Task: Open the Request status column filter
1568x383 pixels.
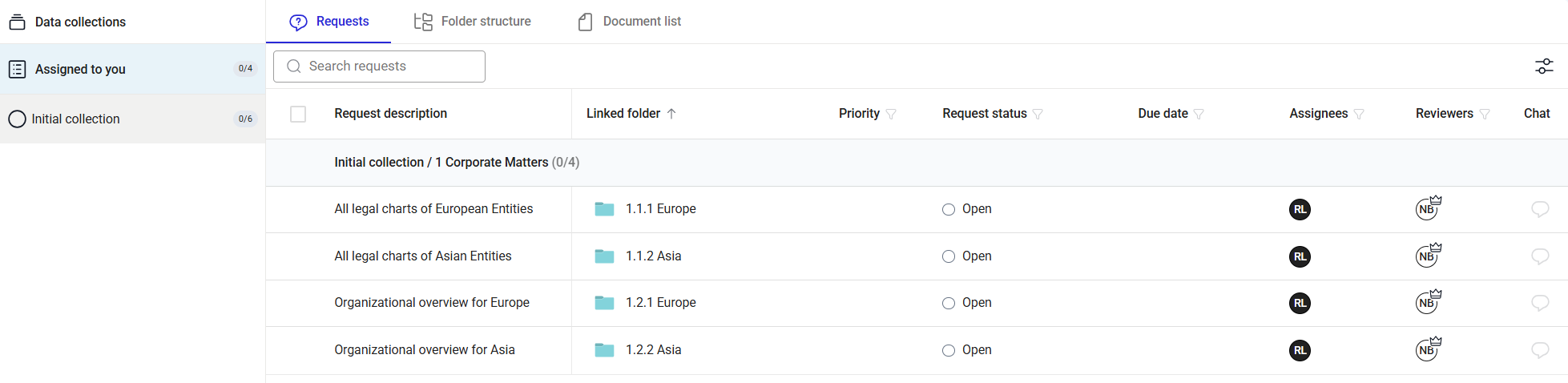Action: (x=1038, y=115)
